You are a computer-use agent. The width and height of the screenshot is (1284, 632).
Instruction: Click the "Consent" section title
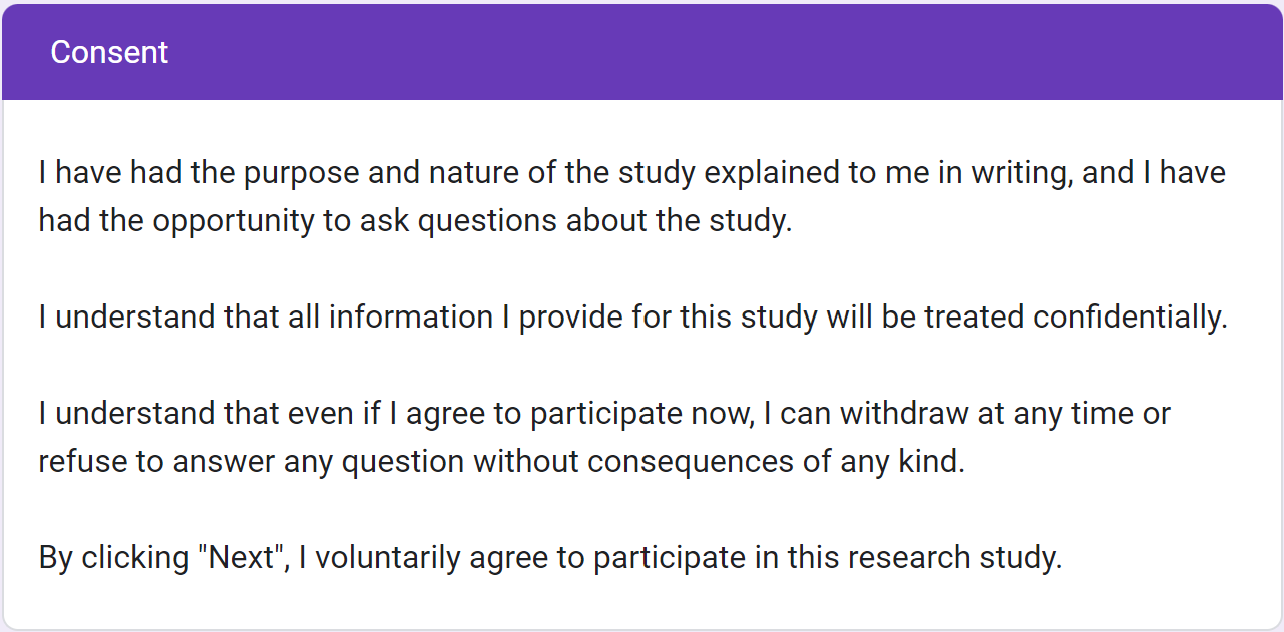(x=109, y=52)
